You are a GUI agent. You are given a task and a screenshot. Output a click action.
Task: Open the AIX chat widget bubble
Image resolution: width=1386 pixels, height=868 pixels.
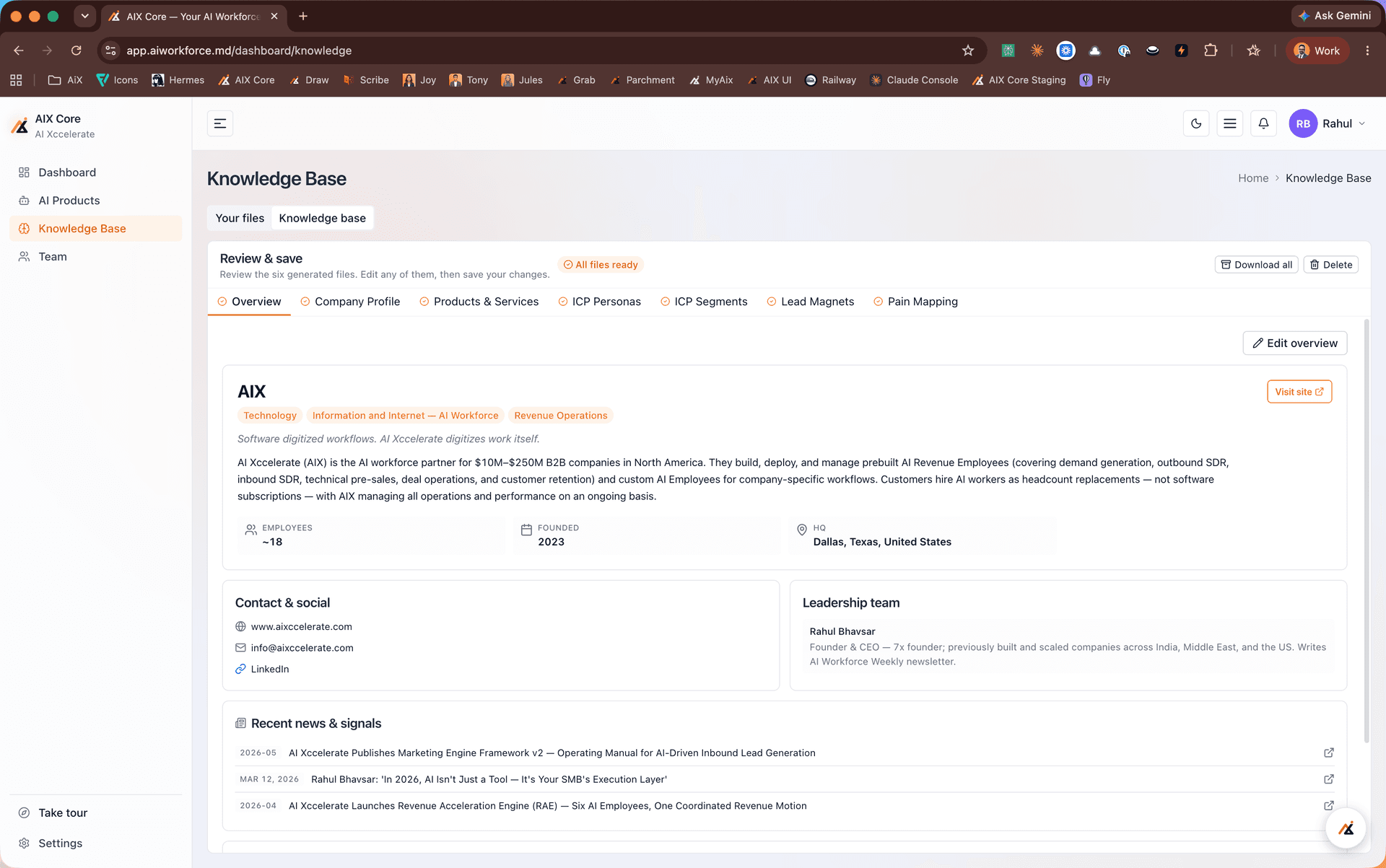click(1346, 828)
